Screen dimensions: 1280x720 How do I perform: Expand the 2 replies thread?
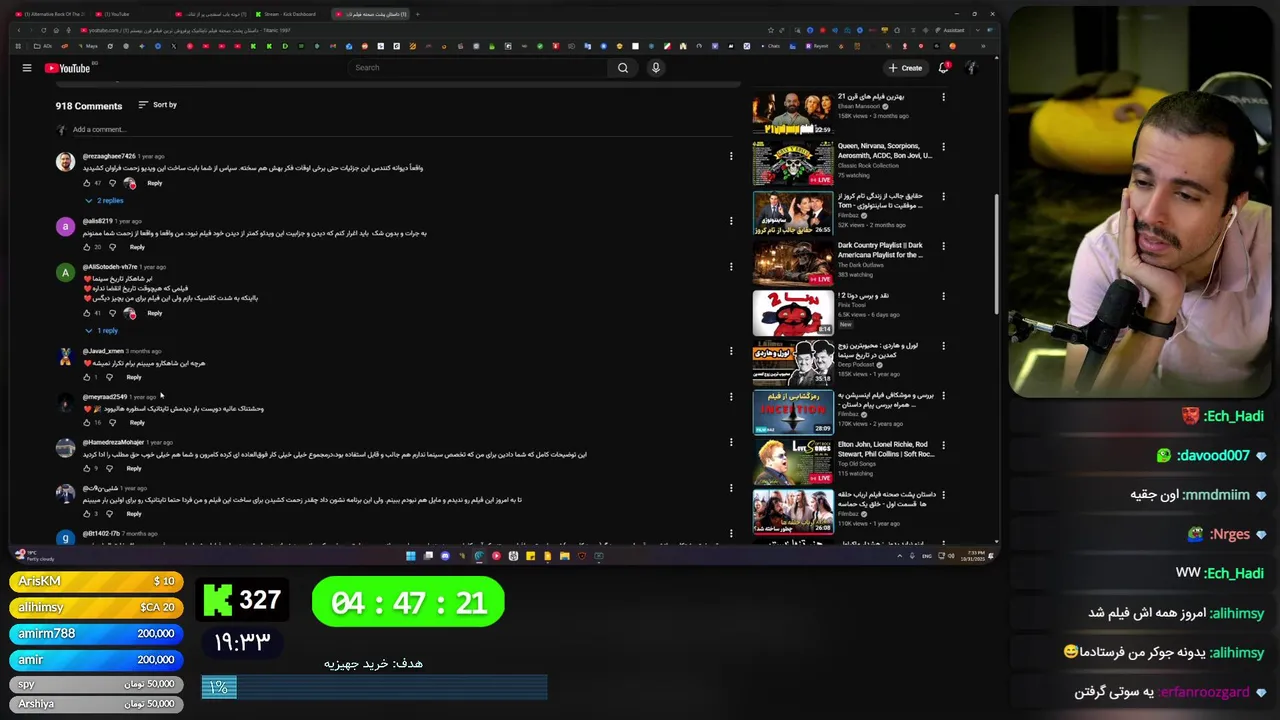pyautogui.click(x=104, y=201)
